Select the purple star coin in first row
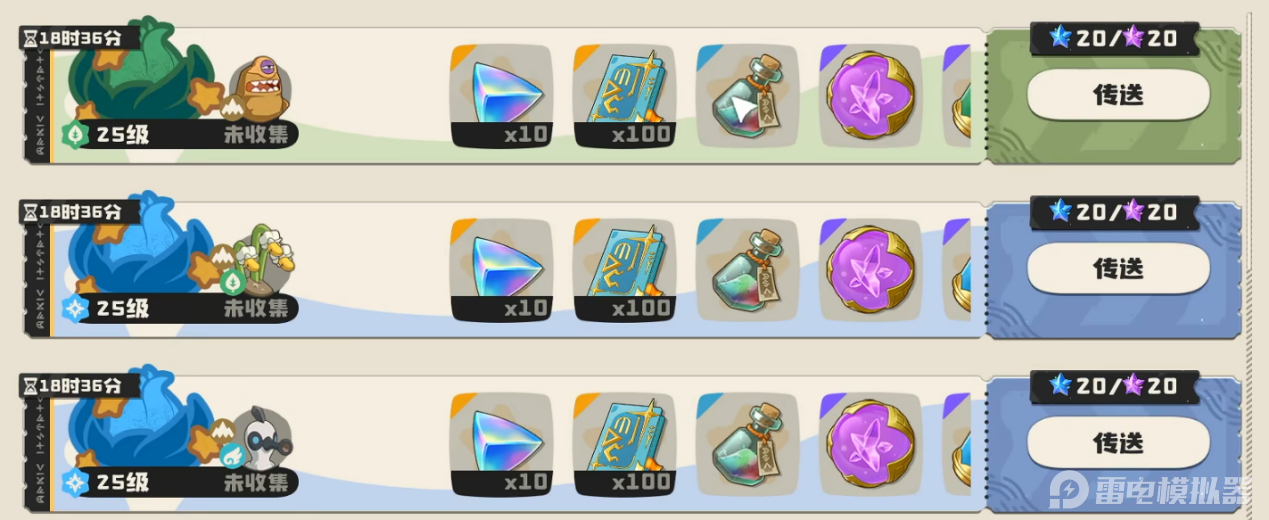This screenshot has width=1269, height=520. coord(870,96)
